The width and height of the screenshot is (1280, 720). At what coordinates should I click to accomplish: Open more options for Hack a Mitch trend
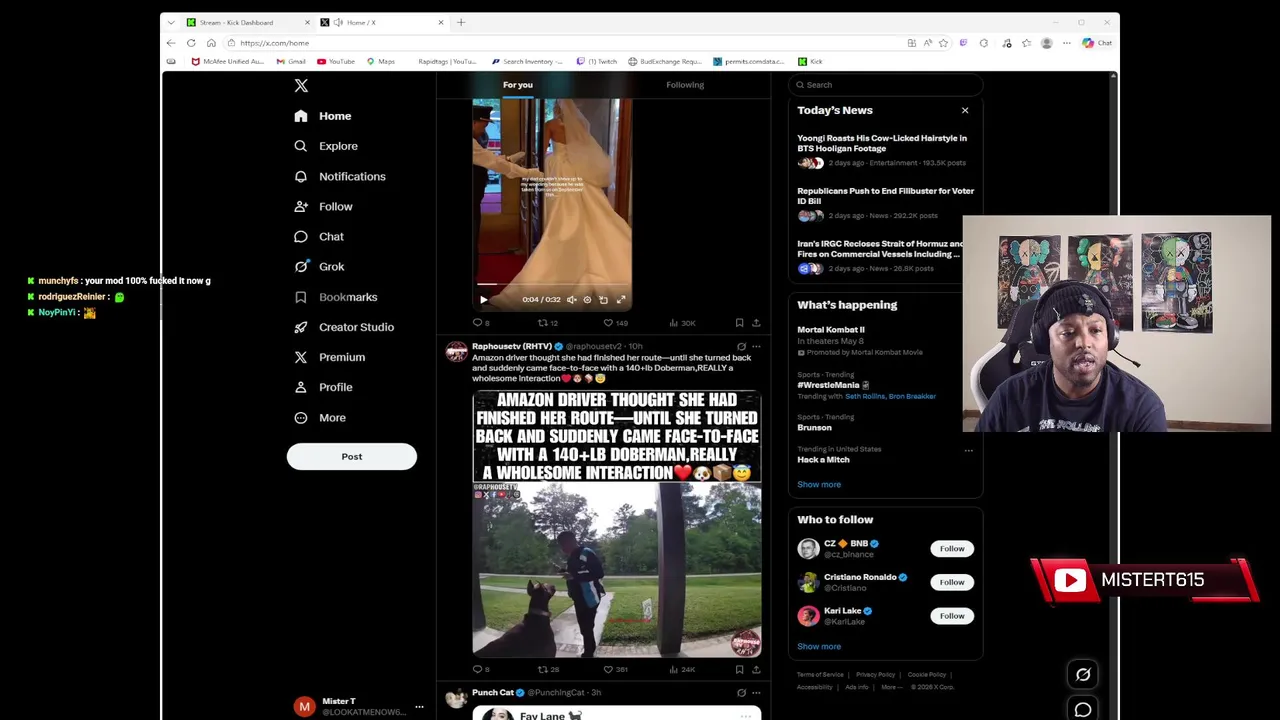[x=968, y=450]
